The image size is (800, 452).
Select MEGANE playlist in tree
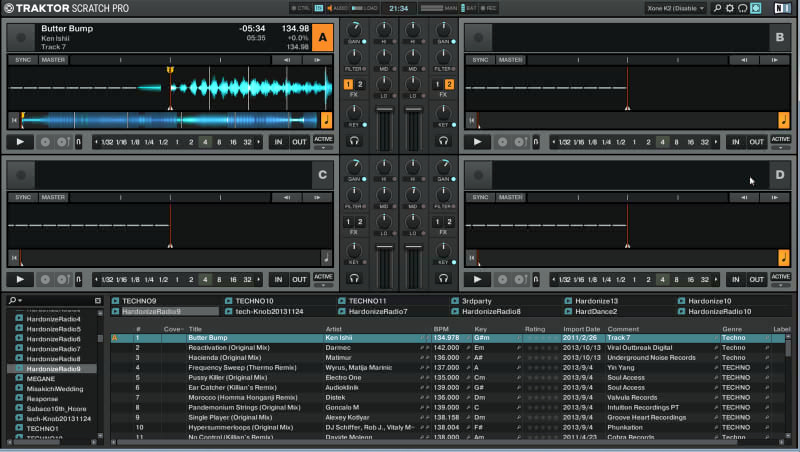click(x=41, y=379)
